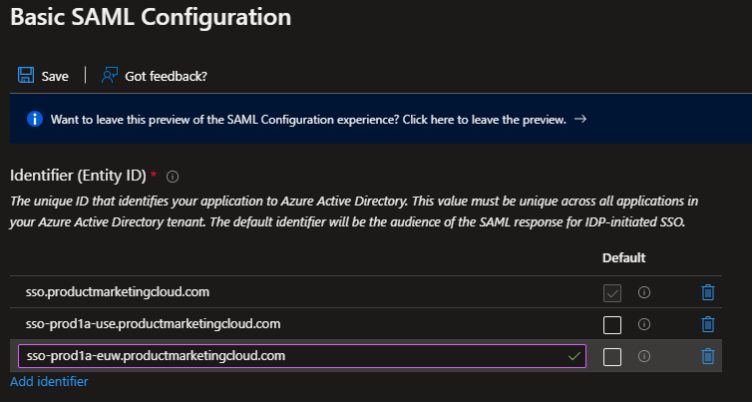
Task: Click the Basic SAML Configuration title
Action: pos(151,17)
